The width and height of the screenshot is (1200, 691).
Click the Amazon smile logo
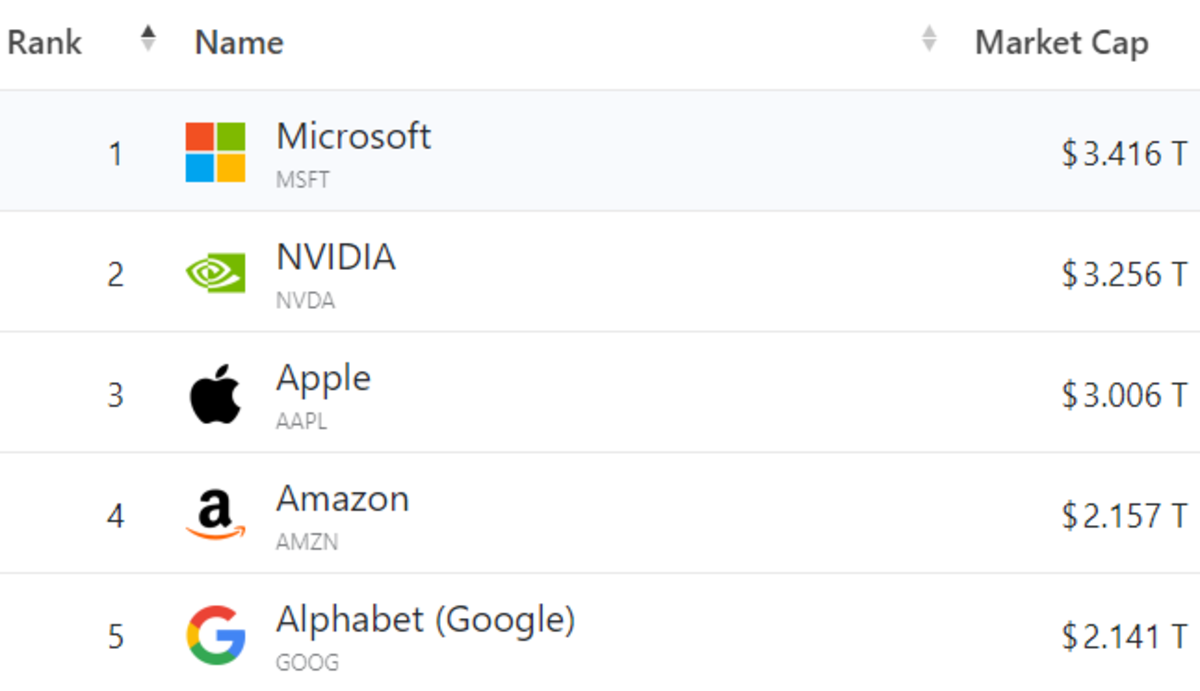tap(215, 515)
